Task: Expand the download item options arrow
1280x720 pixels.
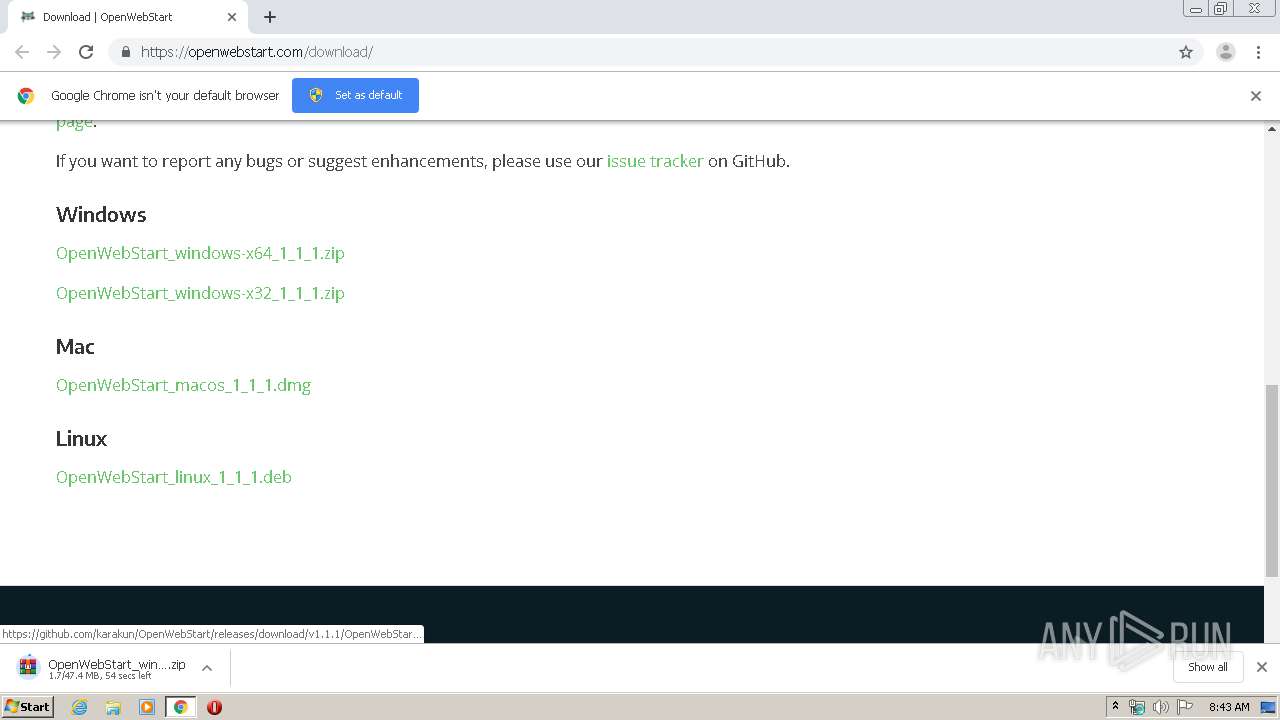Action: [207, 668]
